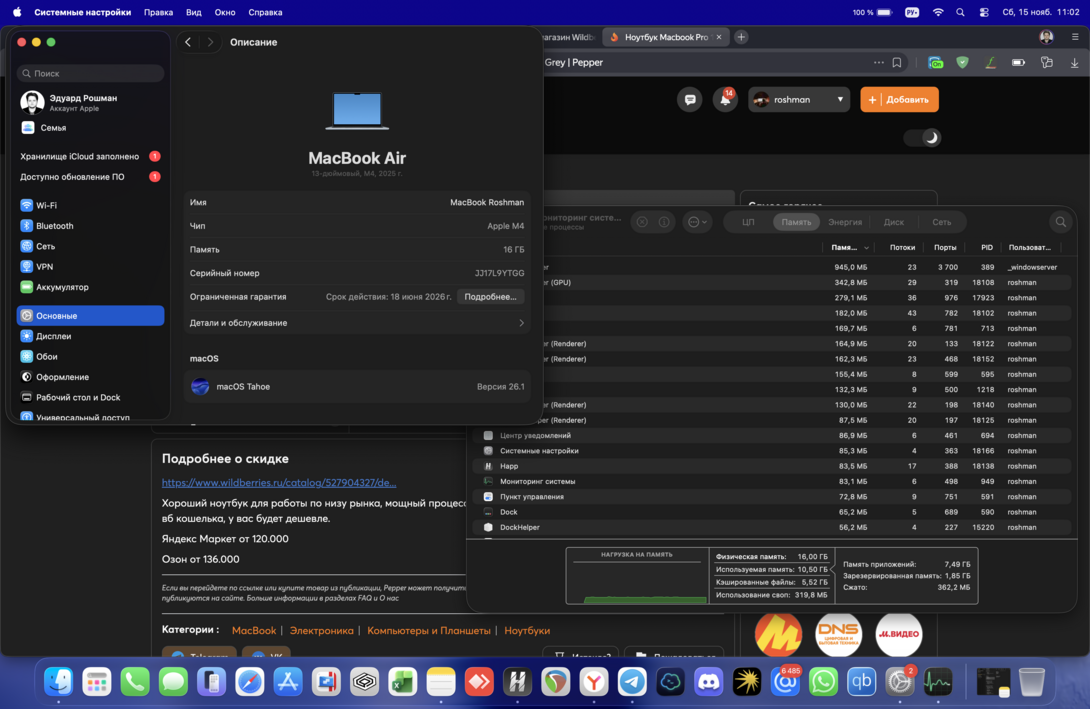Open Компьютеры и Планшеты category link
Screen dimensions: 1090x709
[x=429, y=630]
